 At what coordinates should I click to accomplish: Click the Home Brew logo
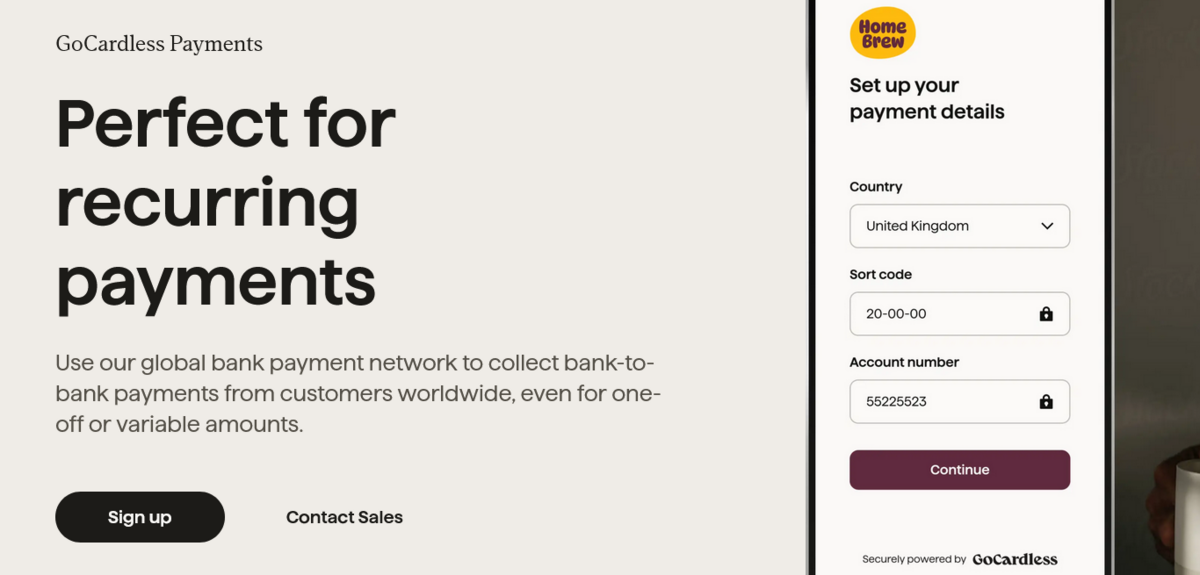882,33
